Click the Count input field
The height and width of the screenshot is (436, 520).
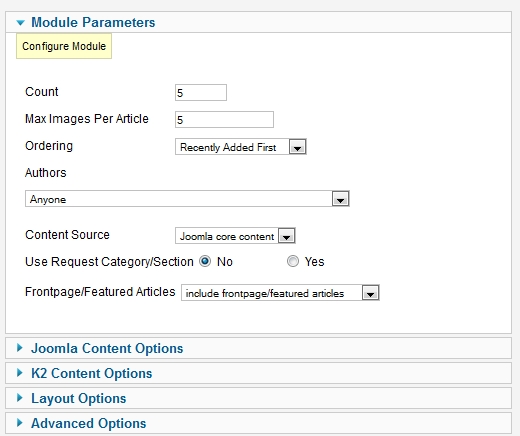[201, 93]
